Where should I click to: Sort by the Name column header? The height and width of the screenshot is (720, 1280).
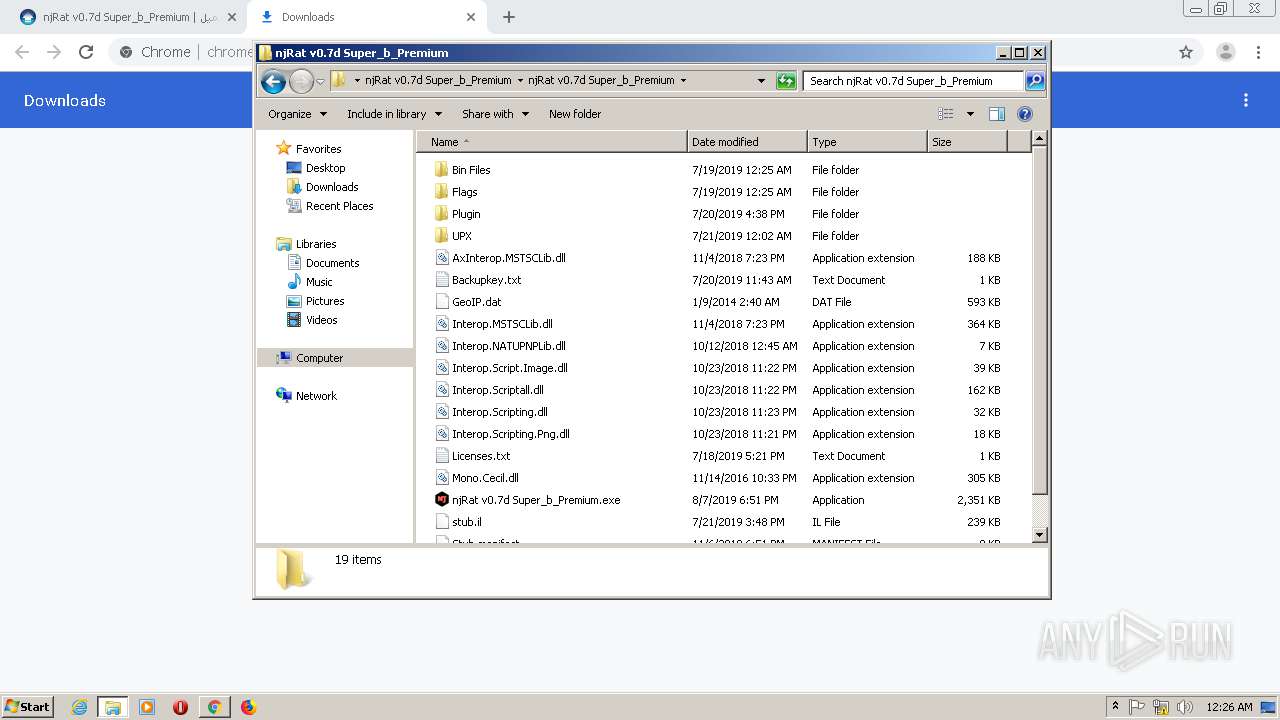coord(552,142)
